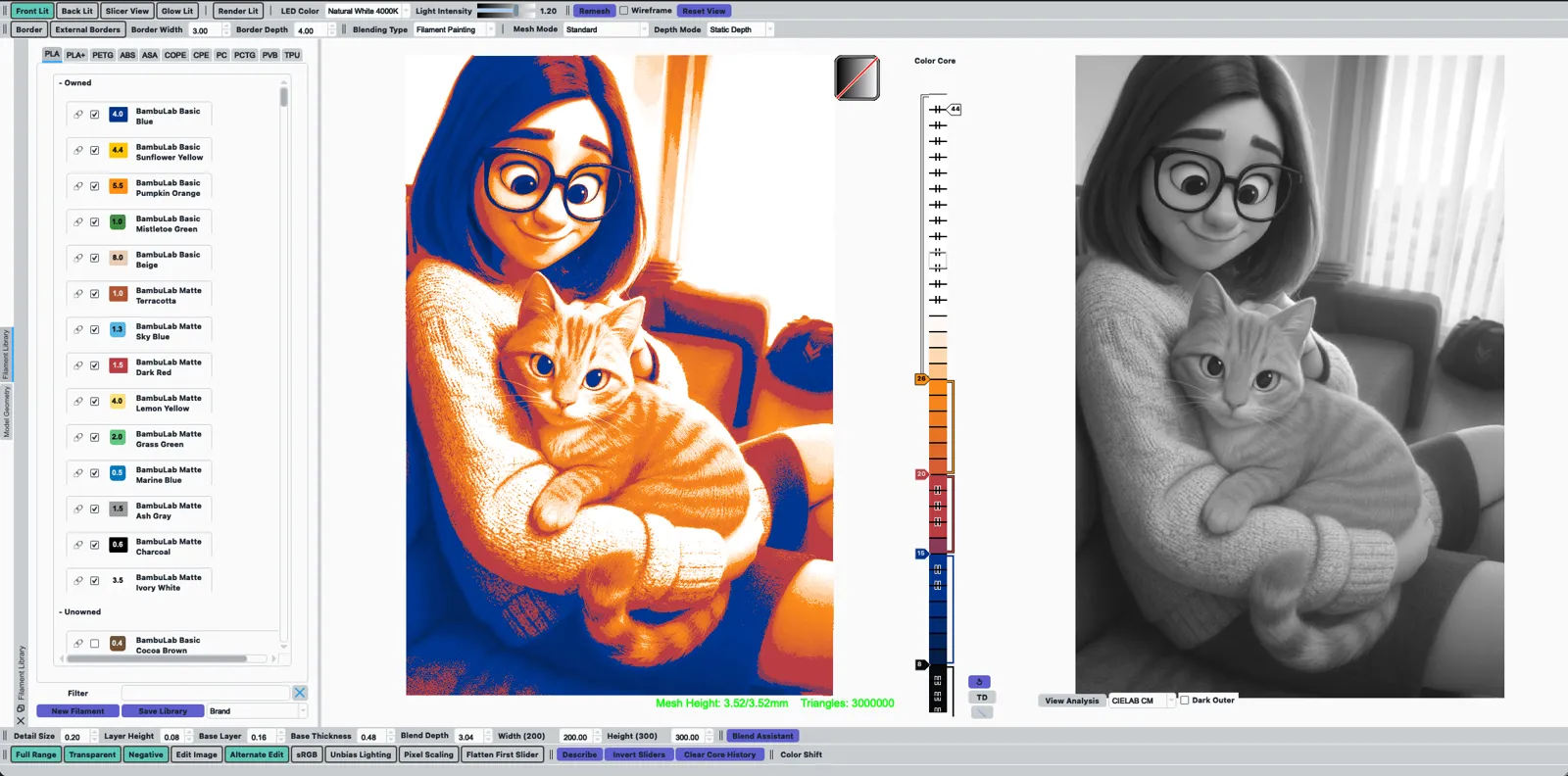The height and width of the screenshot is (776, 1568).
Task: Click the gradient preview icon with red slash
Action: (x=857, y=77)
